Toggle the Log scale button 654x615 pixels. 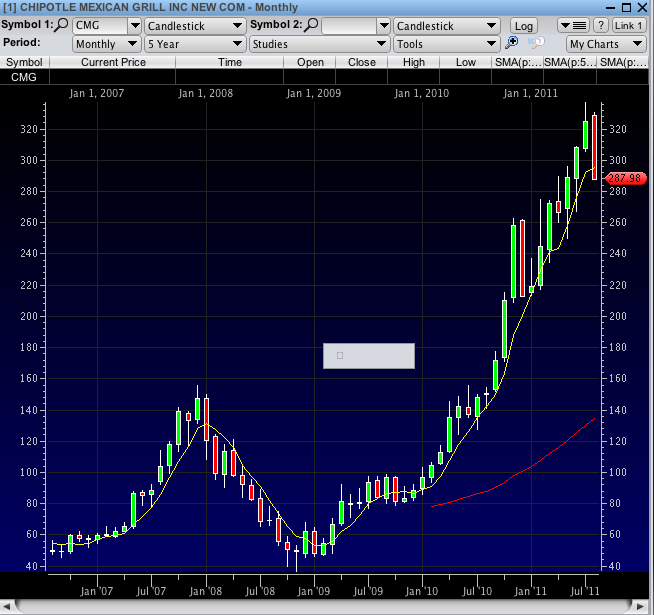(524, 25)
